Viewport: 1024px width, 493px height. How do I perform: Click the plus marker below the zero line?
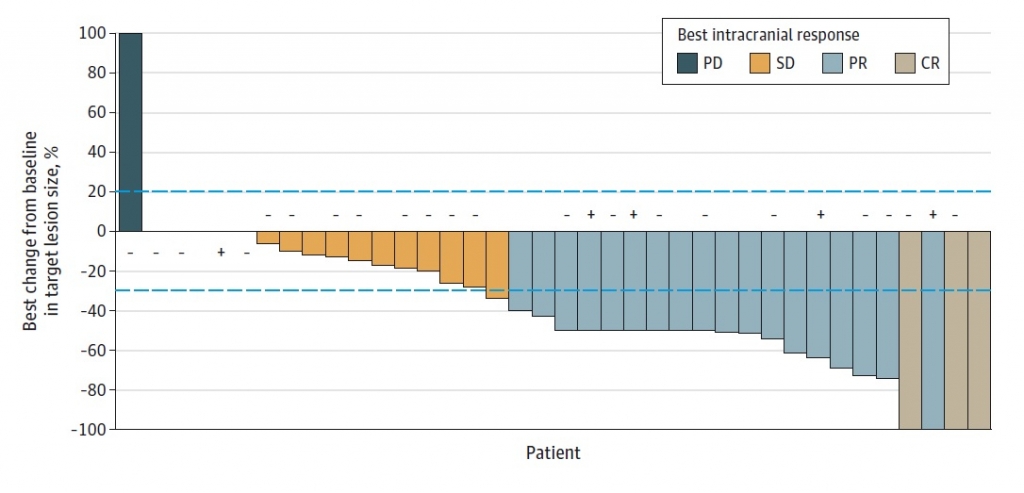tap(221, 252)
